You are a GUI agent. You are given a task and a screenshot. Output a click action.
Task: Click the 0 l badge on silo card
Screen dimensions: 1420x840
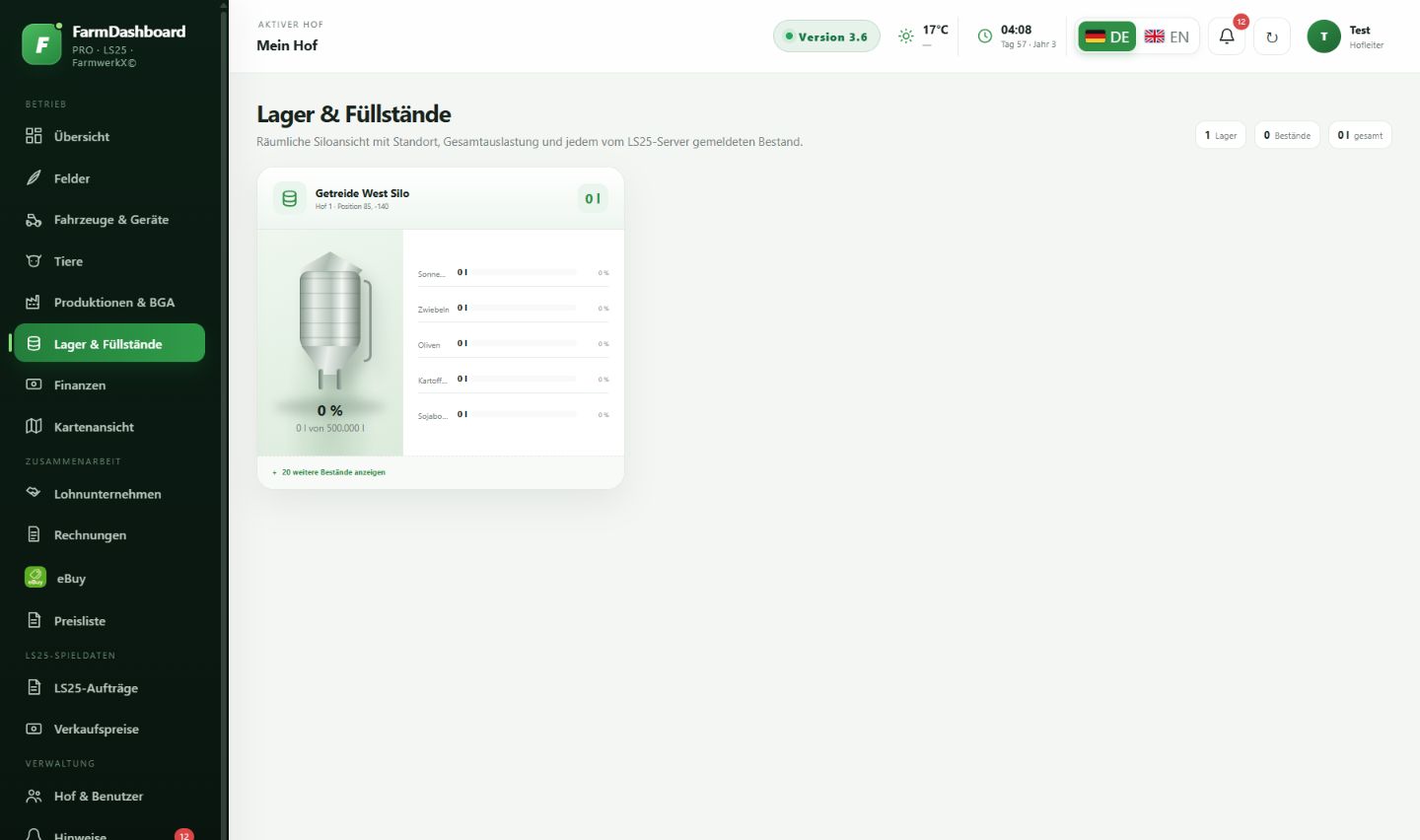click(x=593, y=198)
